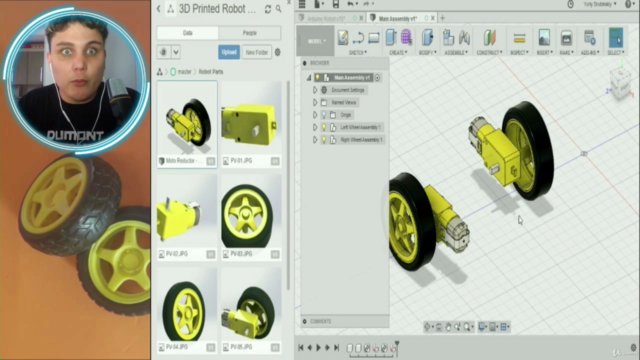Open the Add-Ins scripts icon

(590, 38)
